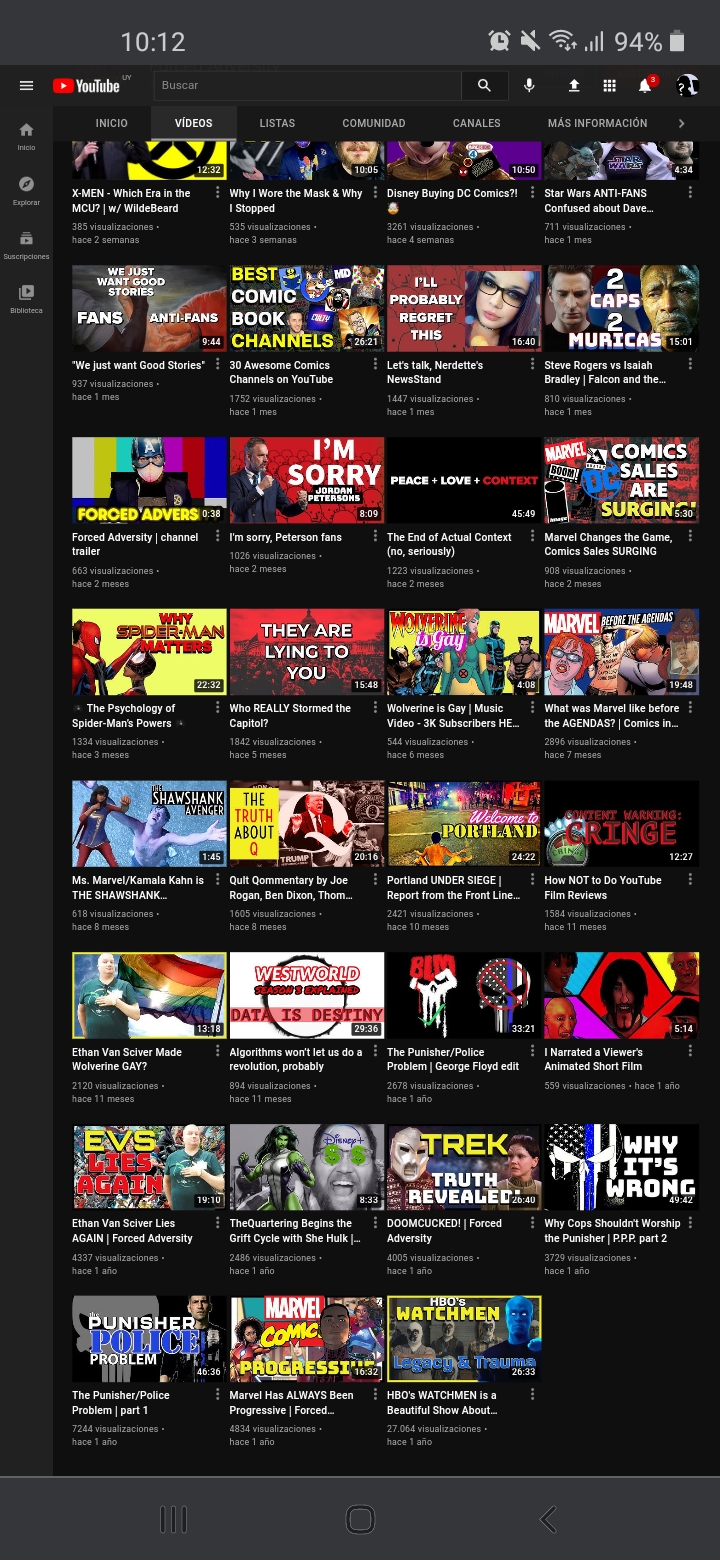The width and height of the screenshot is (720, 1560).
Task: Open title Why Cops Shouldn't Worship the Punisher
Action: point(612,1231)
